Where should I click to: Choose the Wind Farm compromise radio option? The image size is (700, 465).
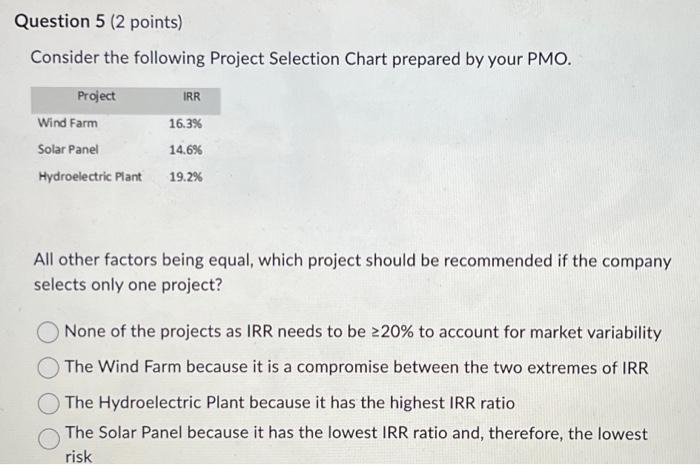point(48,368)
